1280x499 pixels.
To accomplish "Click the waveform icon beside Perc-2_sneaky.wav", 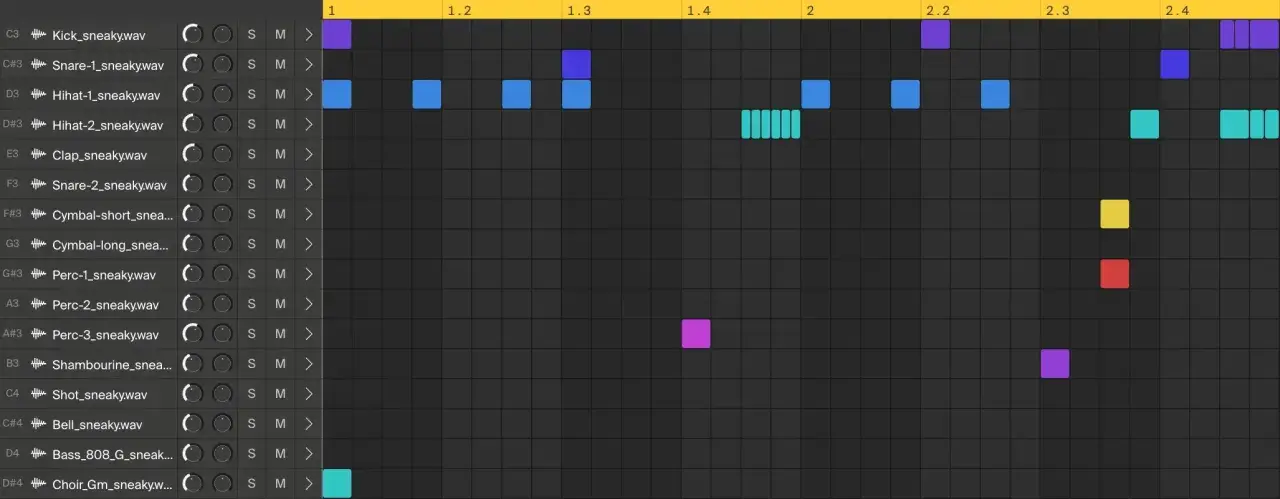I will click(39, 304).
